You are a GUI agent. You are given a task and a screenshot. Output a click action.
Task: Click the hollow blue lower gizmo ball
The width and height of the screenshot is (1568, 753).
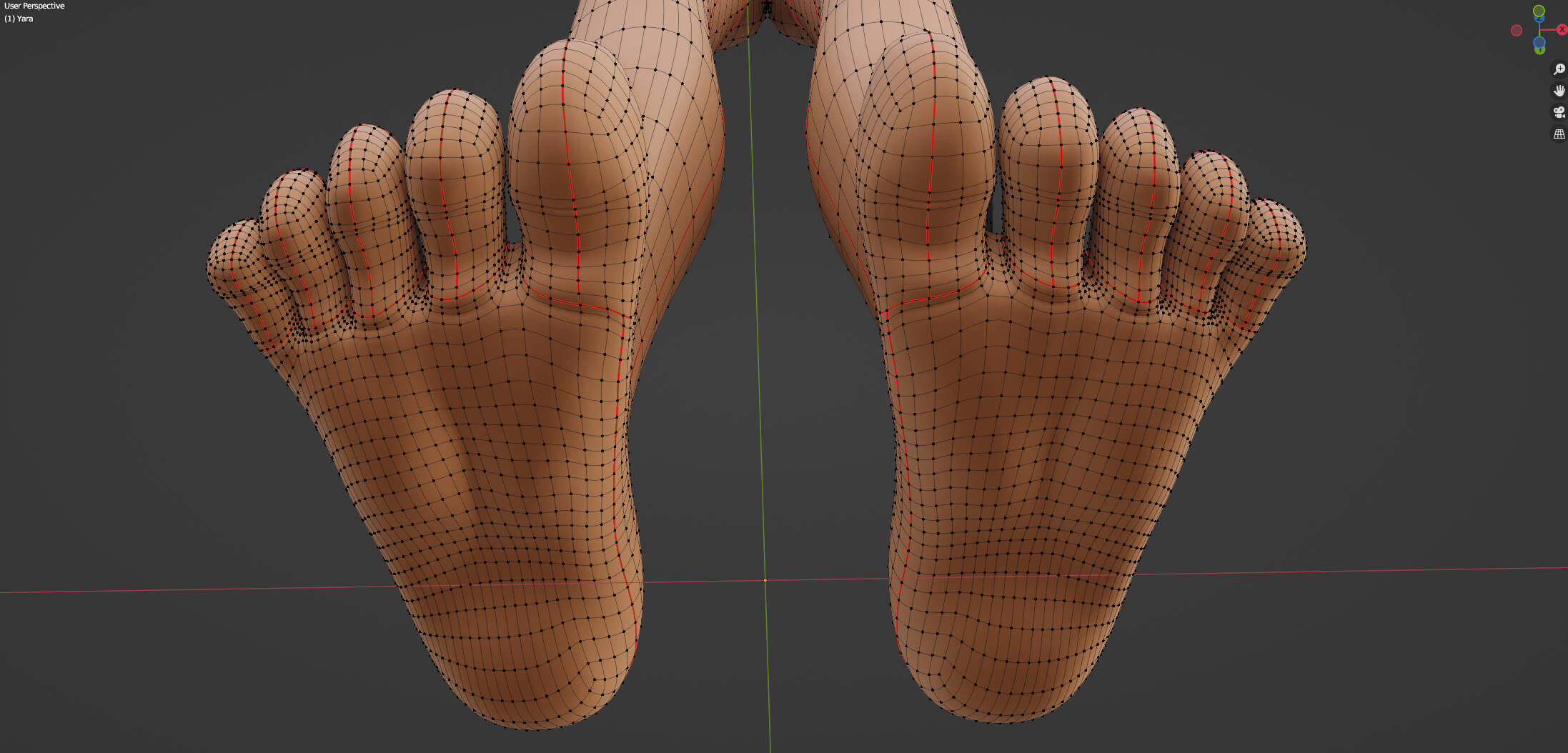[1539, 41]
